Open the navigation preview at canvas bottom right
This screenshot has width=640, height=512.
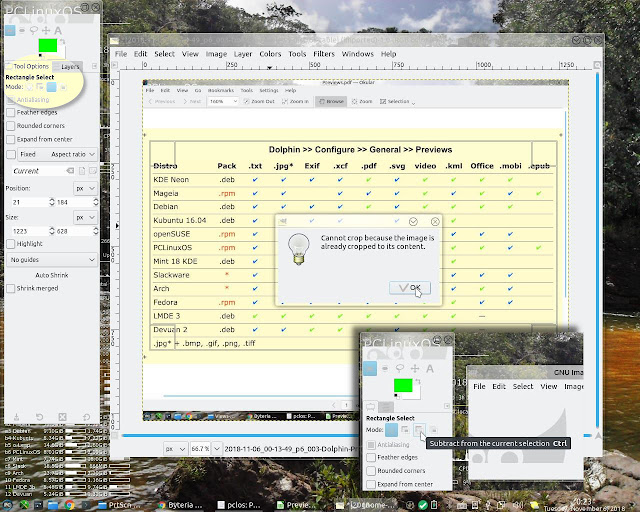(x=598, y=436)
